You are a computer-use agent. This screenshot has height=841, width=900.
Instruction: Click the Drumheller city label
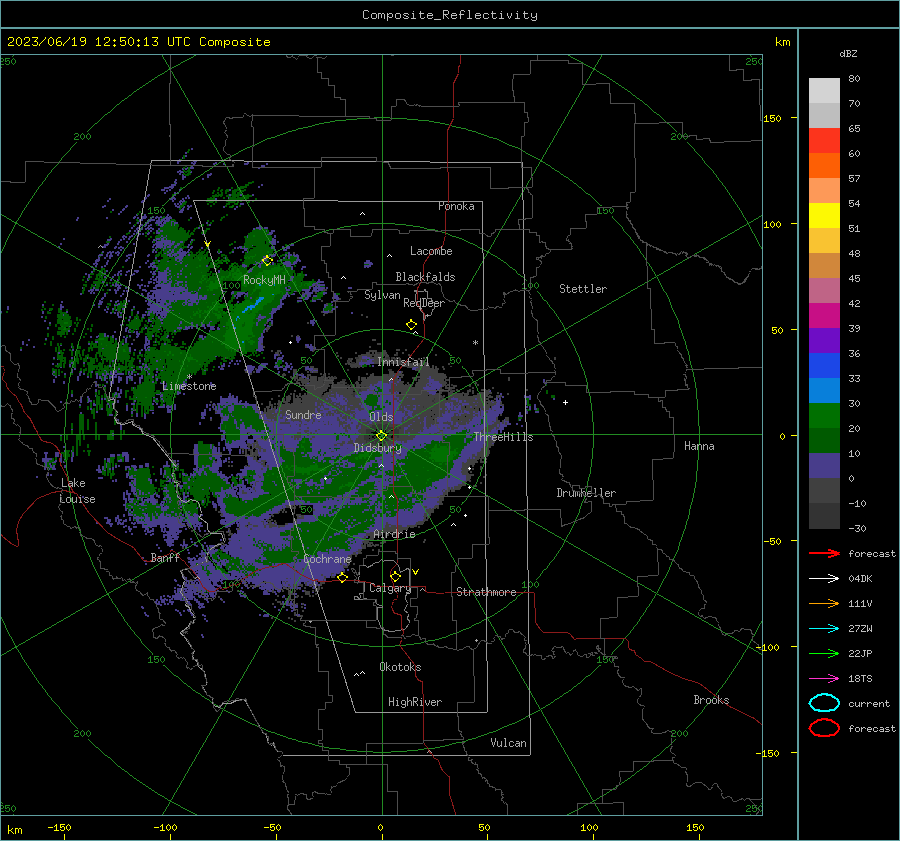[x=586, y=493]
